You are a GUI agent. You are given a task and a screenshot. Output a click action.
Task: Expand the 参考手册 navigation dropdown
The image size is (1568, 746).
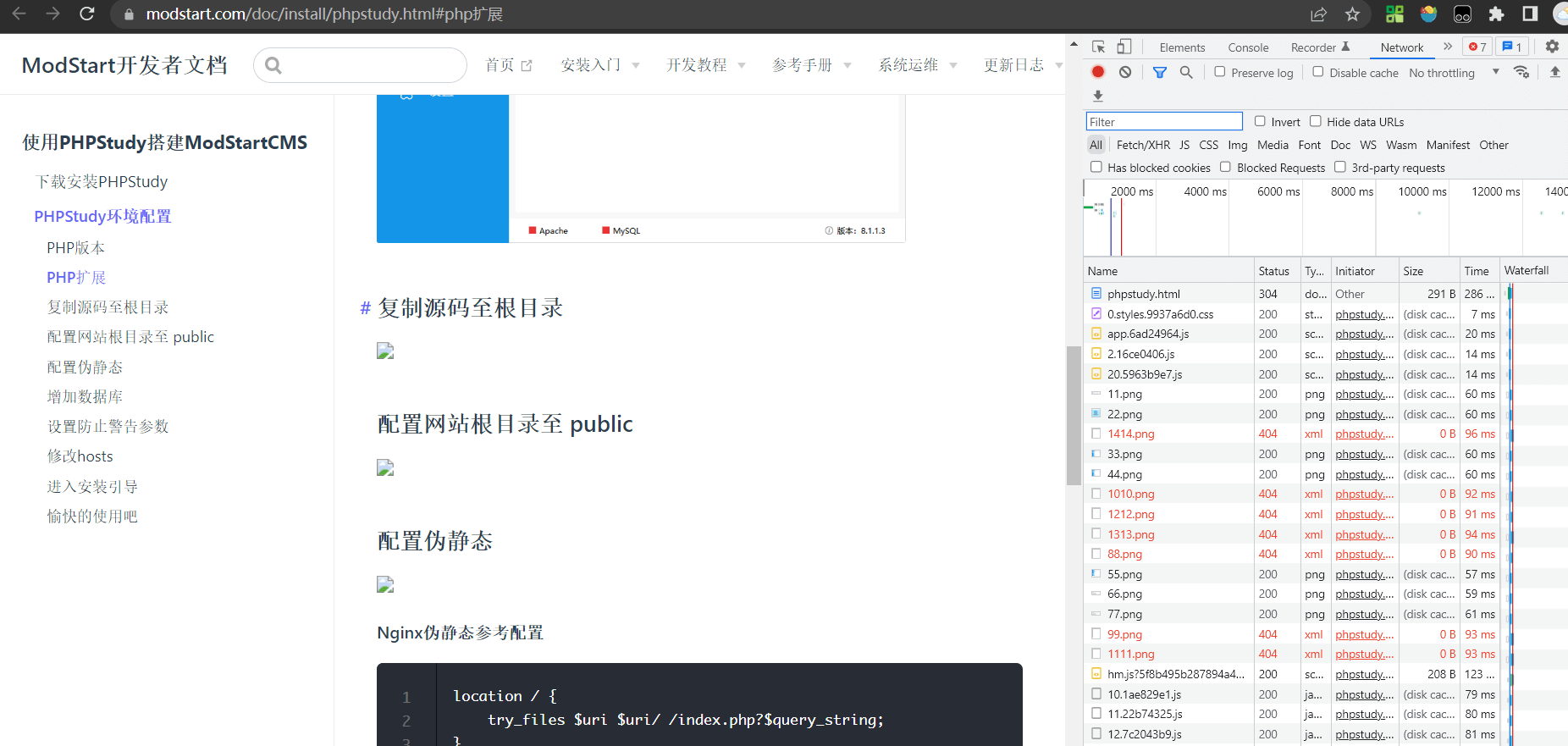click(x=812, y=65)
